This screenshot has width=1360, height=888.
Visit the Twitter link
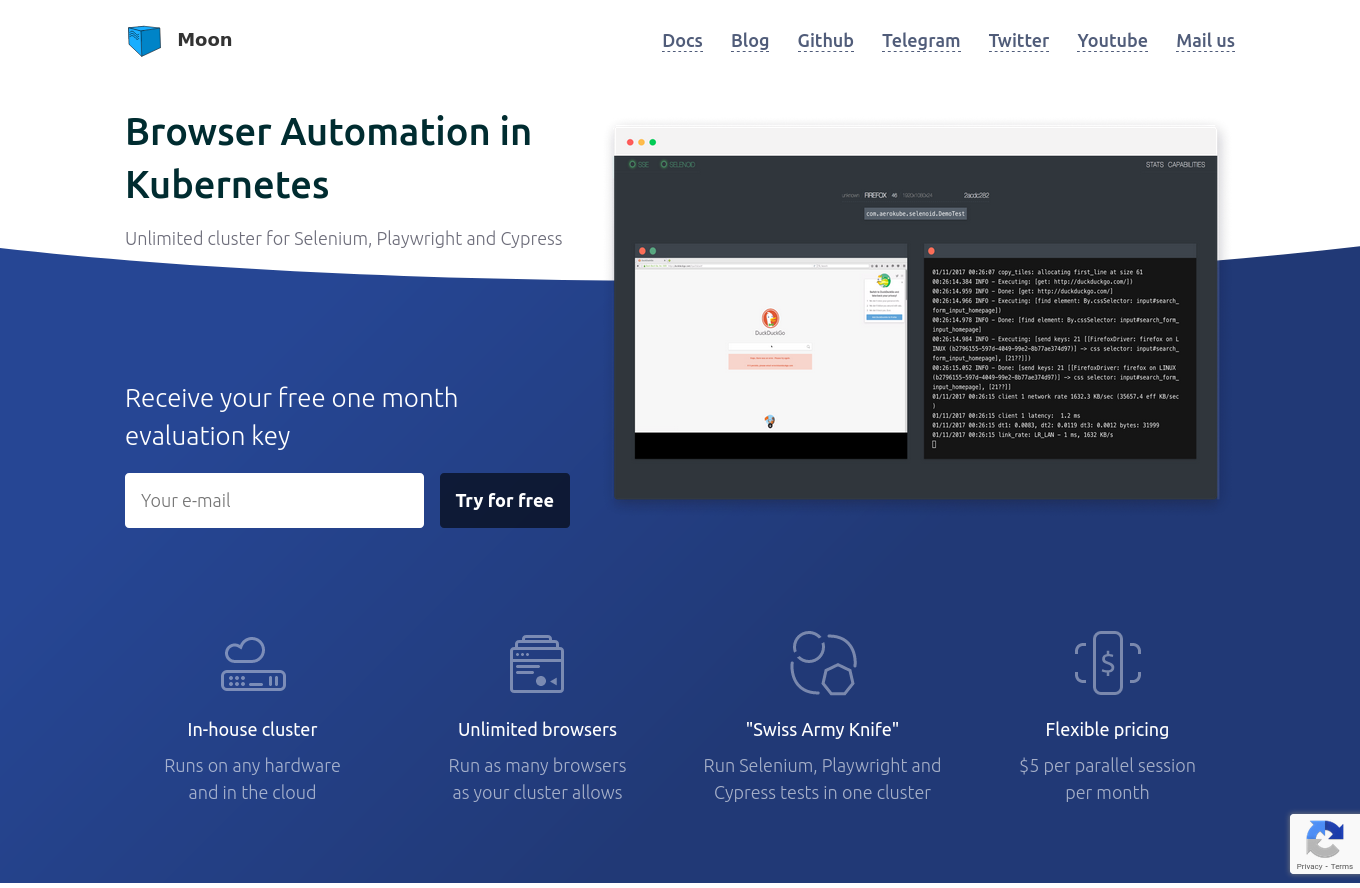pyautogui.click(x=1018, y=41)
